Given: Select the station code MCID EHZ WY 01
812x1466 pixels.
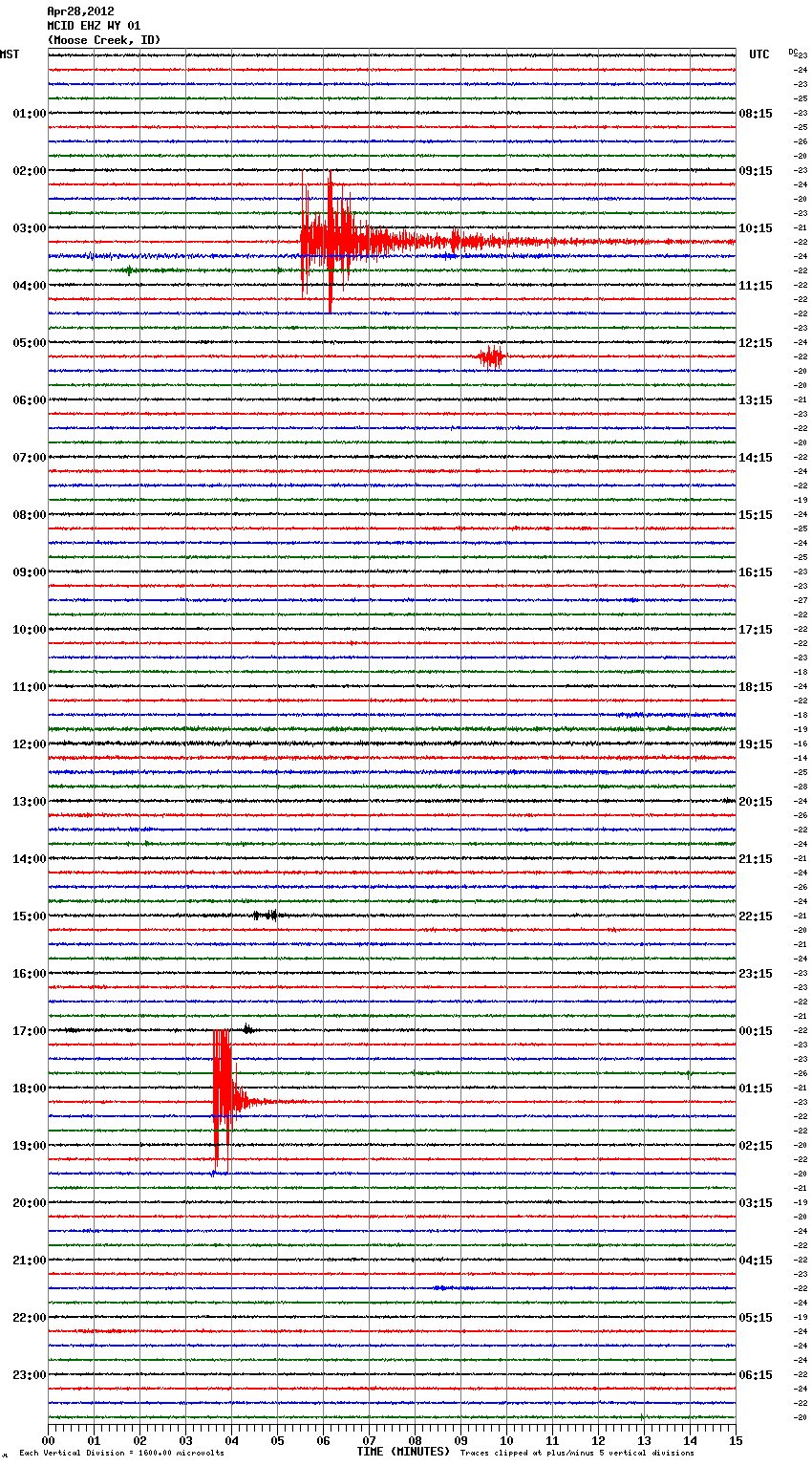Looking at the screenshot, I should point(94,26).
